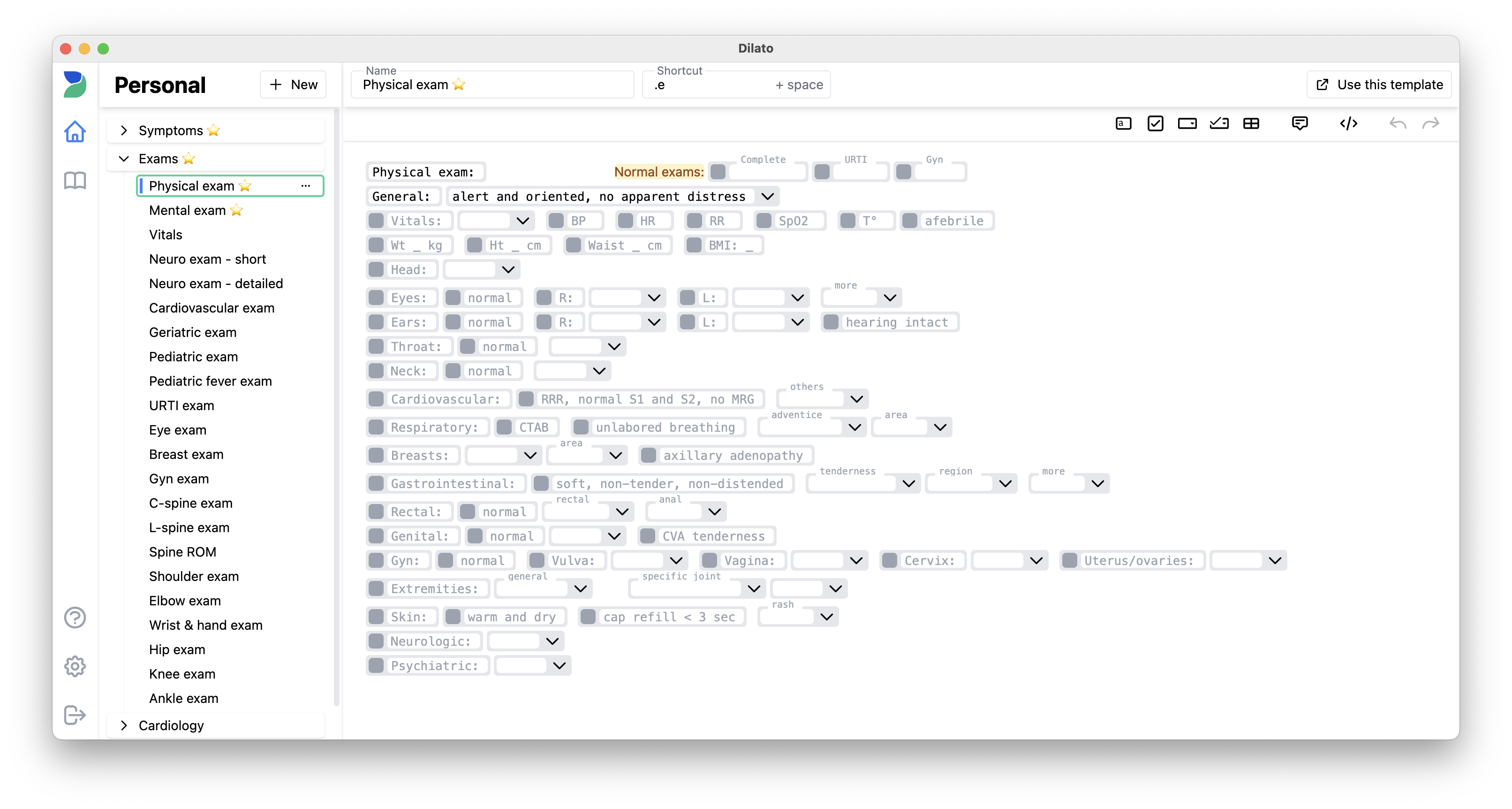Click the Physical exam name input field
The width and height of the screenshot is (1512, 809).
500,84
